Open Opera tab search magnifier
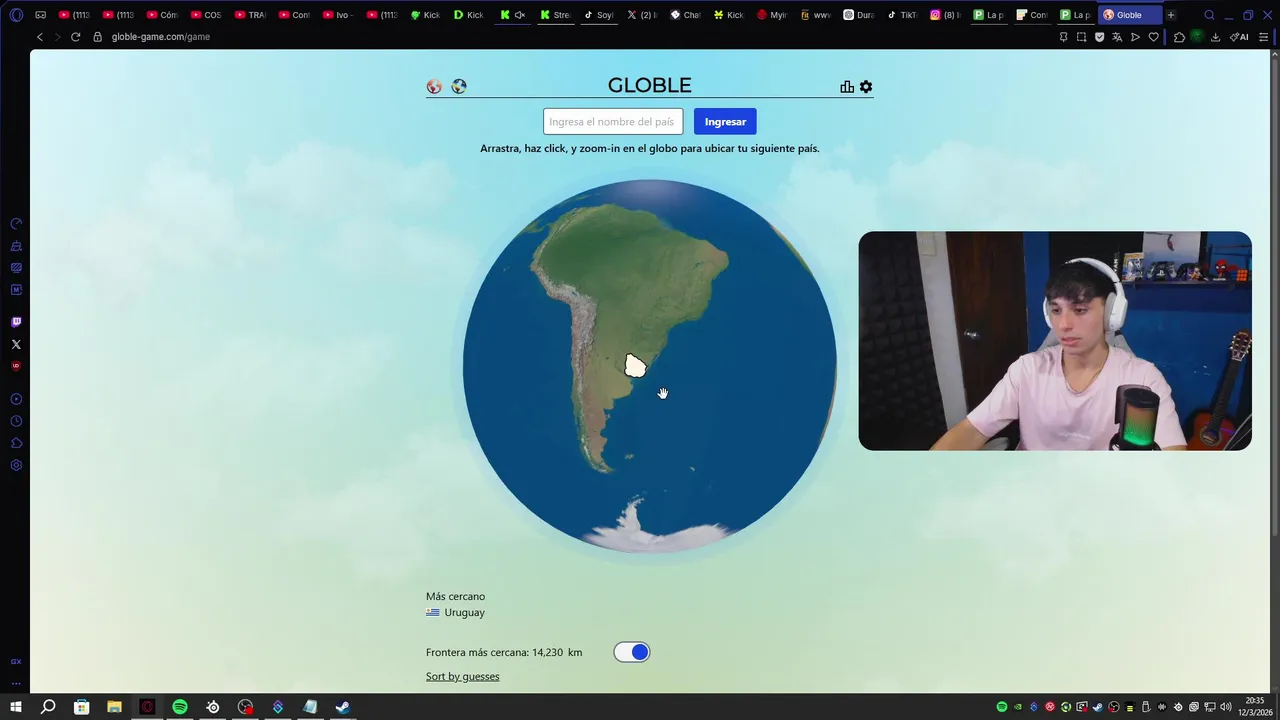The image size is (1280, 720). [1209, 15]
